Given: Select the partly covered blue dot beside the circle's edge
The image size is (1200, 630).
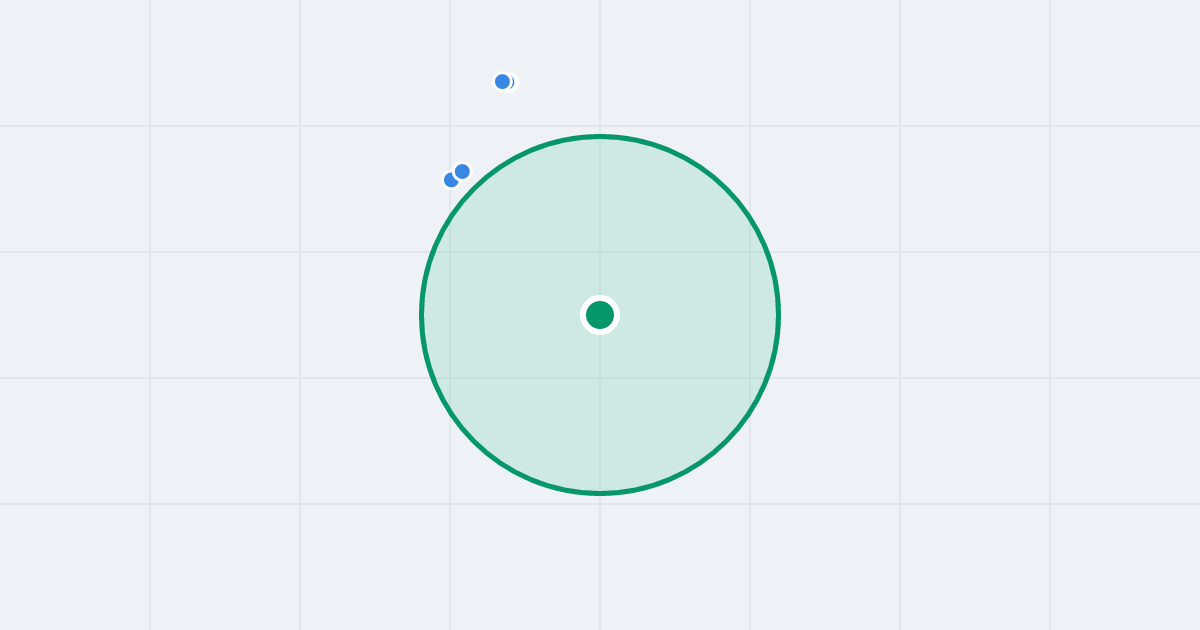Looking at the screenshot, I should 450,181.
